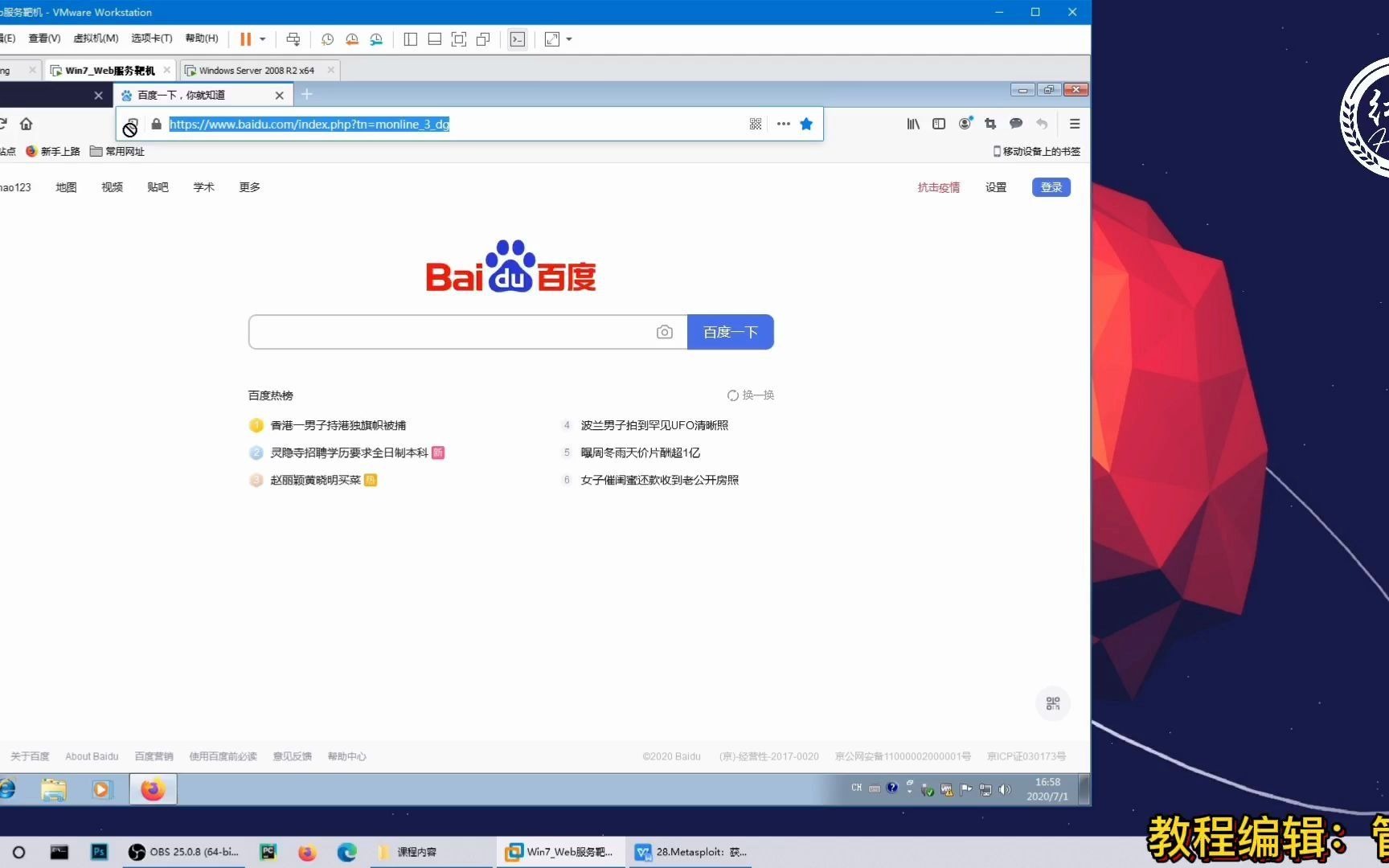This screenshot has width=1389, height=868.
Task: Click the stretch guest display icon
Action: [x=552, y=39]
